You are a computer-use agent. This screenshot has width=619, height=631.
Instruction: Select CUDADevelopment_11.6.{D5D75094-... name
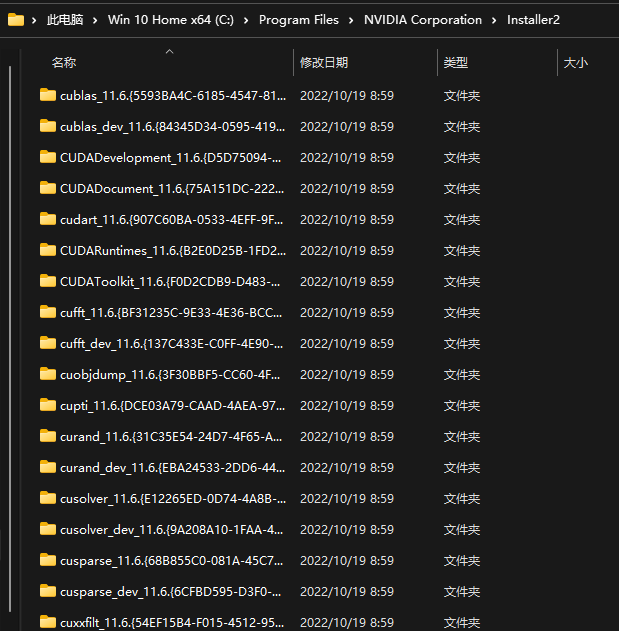(x=170, y=158)
